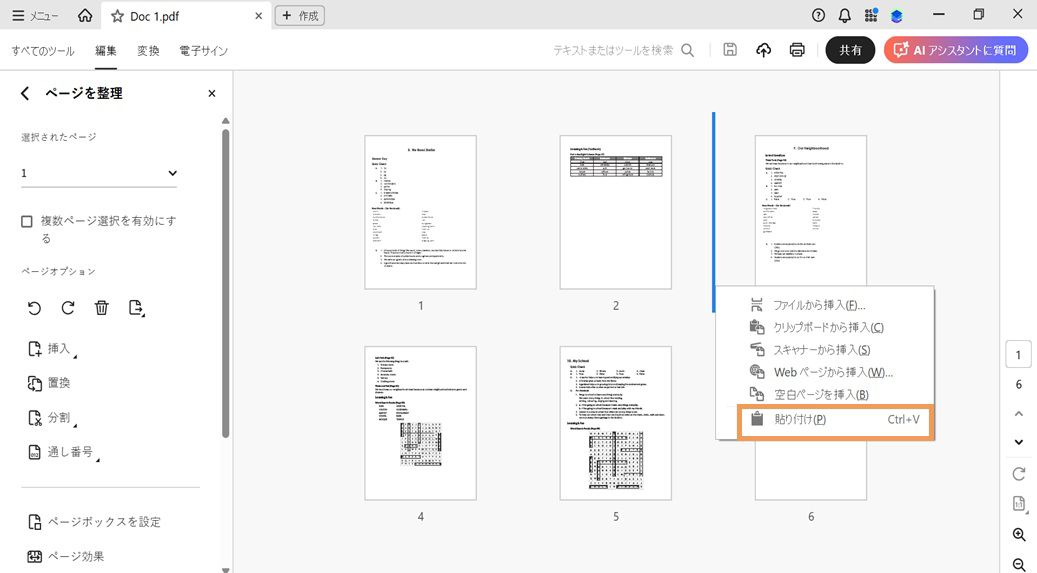
Task: Select page 2 thumbnail
Action: point(616,212)
